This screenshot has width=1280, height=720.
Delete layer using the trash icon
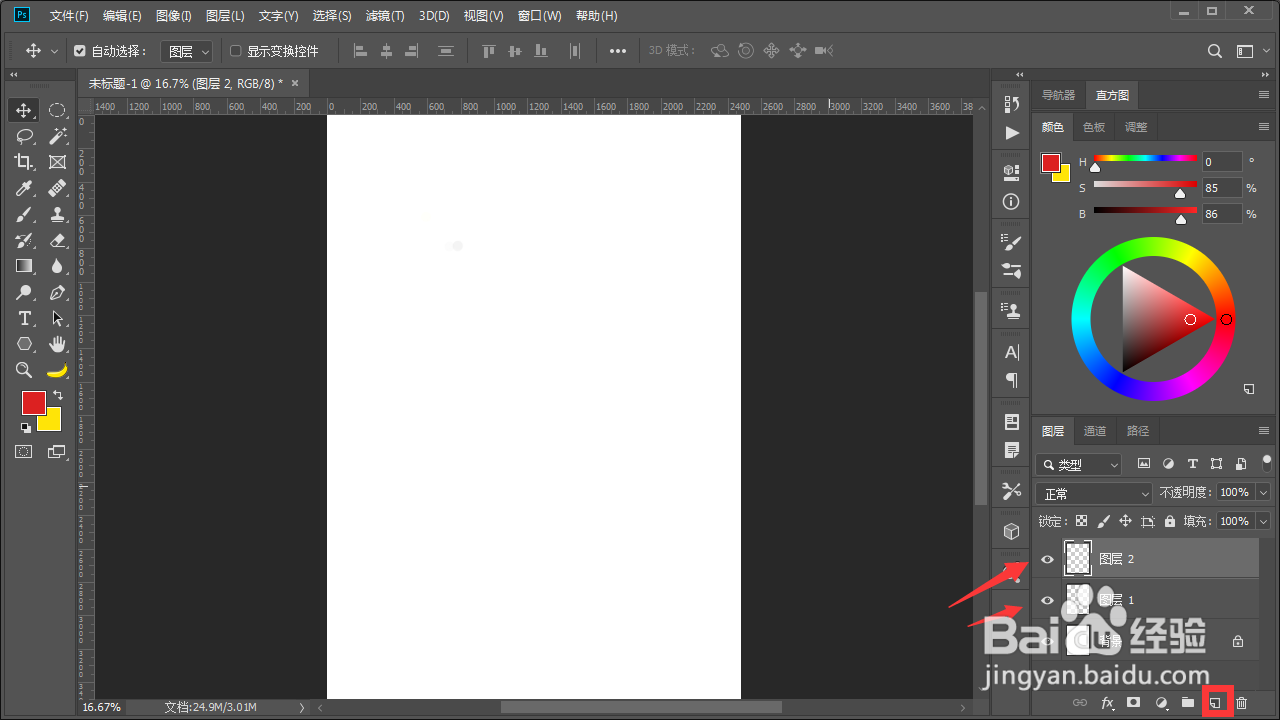[x=1242, y=703]
